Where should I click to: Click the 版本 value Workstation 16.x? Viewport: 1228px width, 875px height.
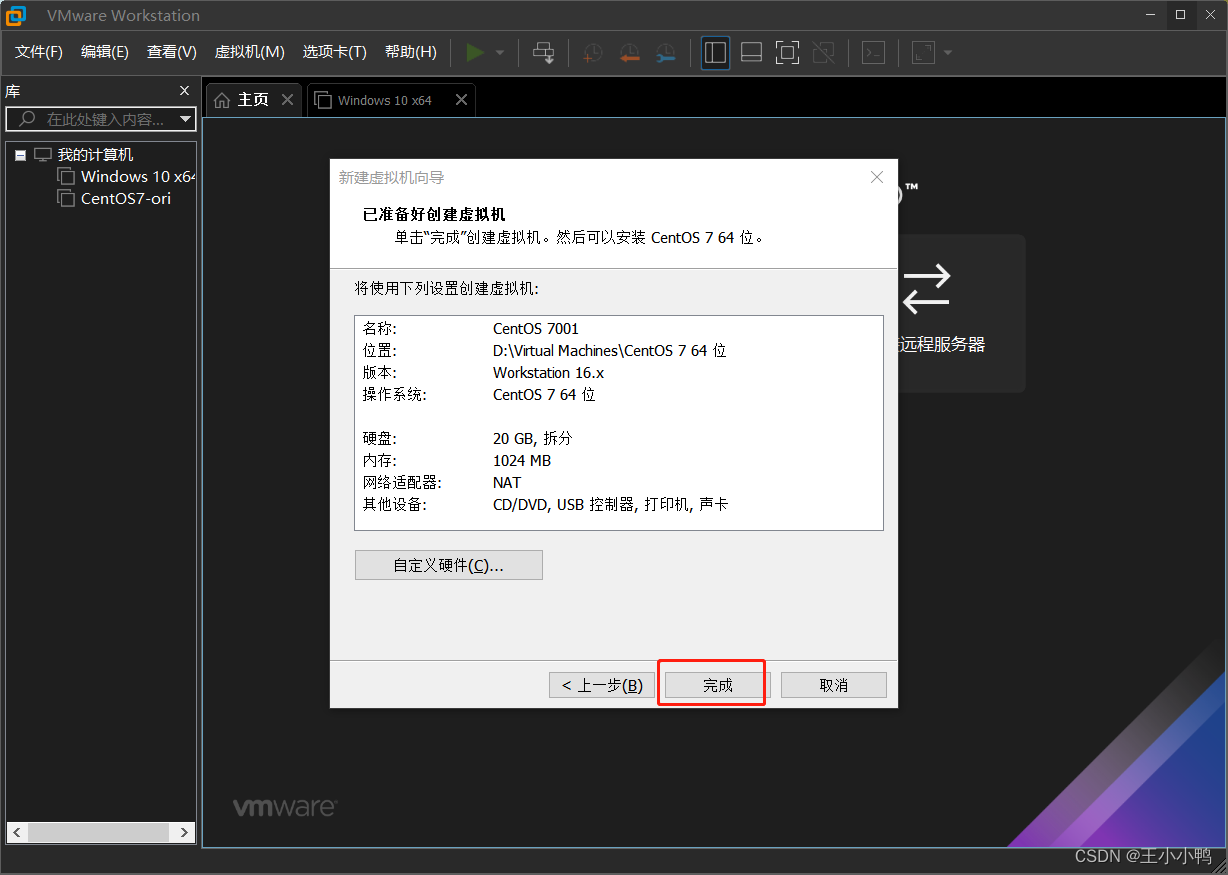pos(549,372)
